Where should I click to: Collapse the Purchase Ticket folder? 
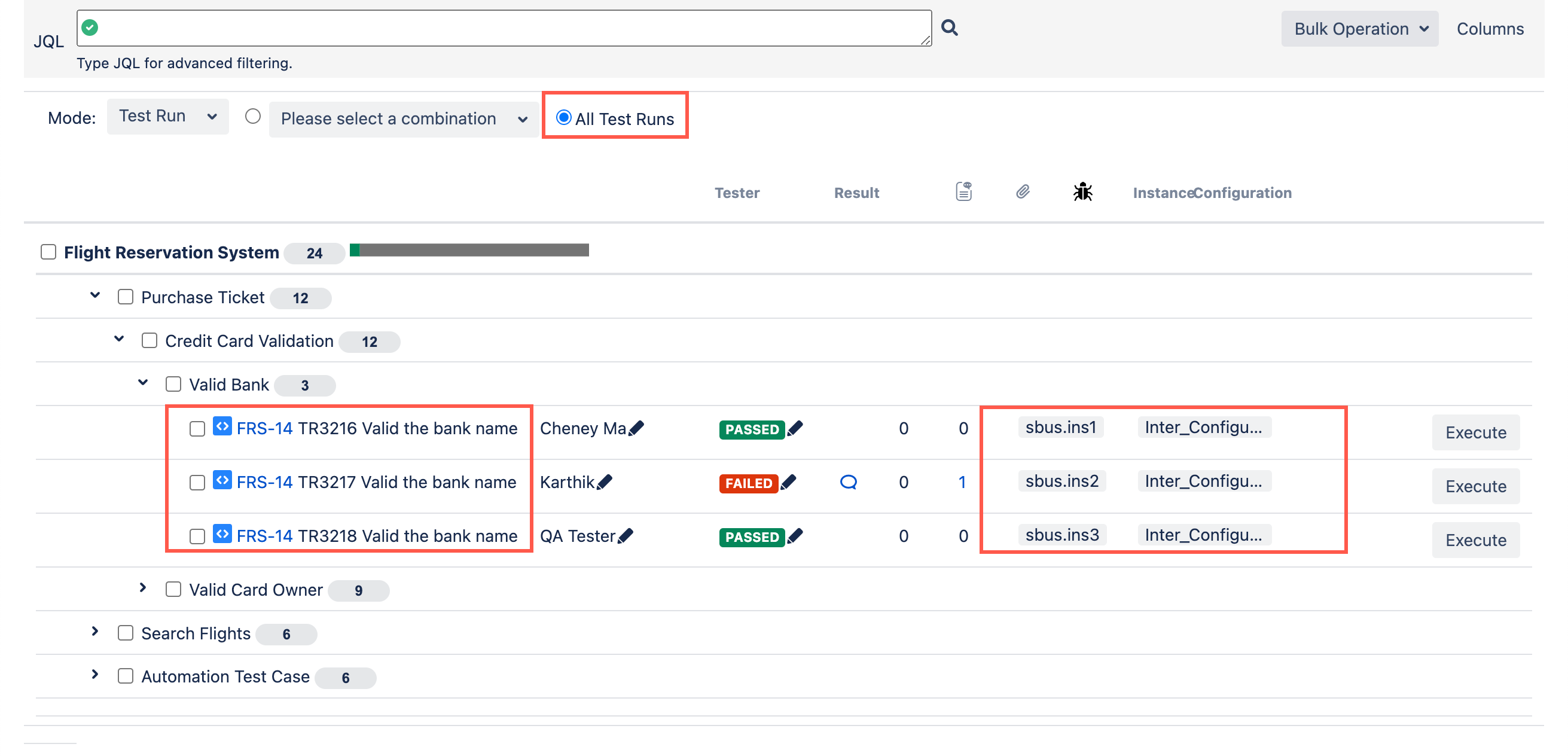coord(95,295)
